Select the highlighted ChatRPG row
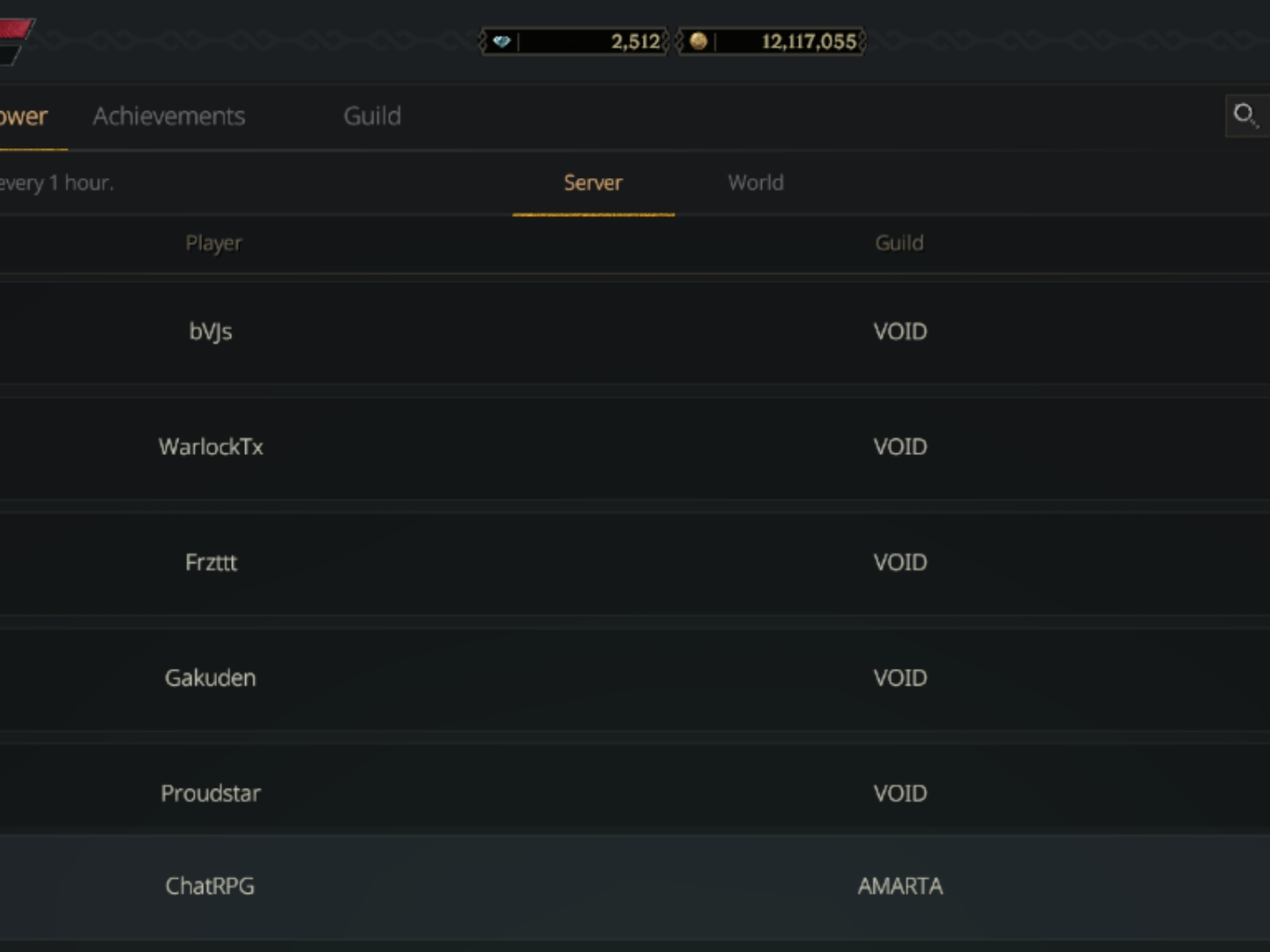 tap(210, 886)
